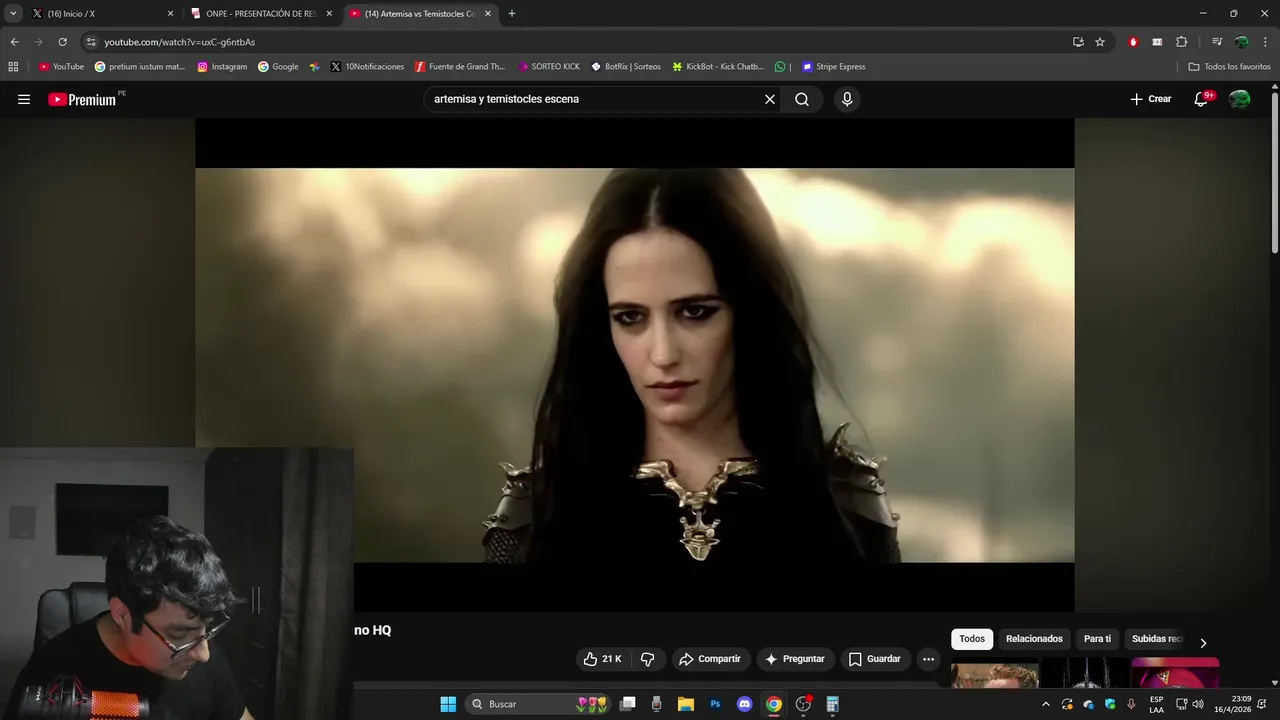This screenshot has width=1280, height=720.
Task: Open the Stripe Express bookmark
Action: click(834, 67)
